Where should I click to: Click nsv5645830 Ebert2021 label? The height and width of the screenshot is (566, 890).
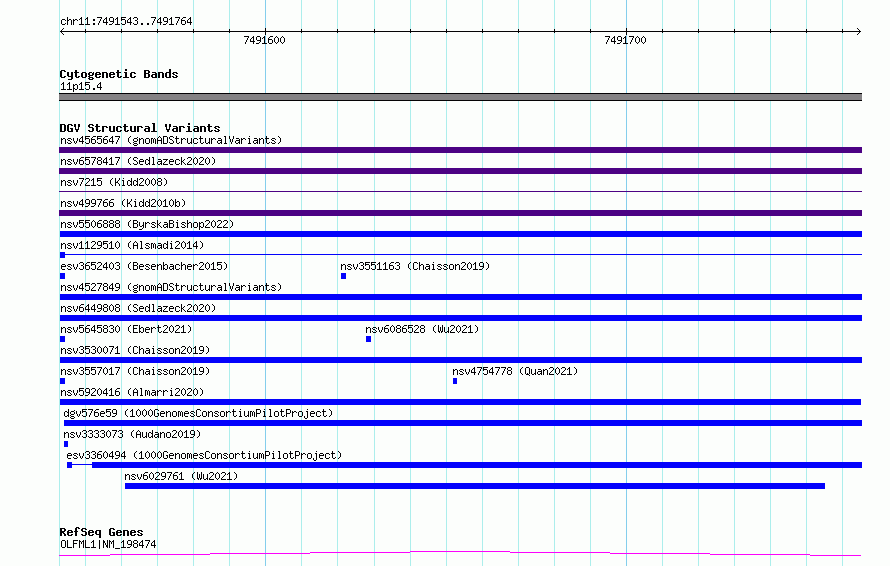[126, 329]
